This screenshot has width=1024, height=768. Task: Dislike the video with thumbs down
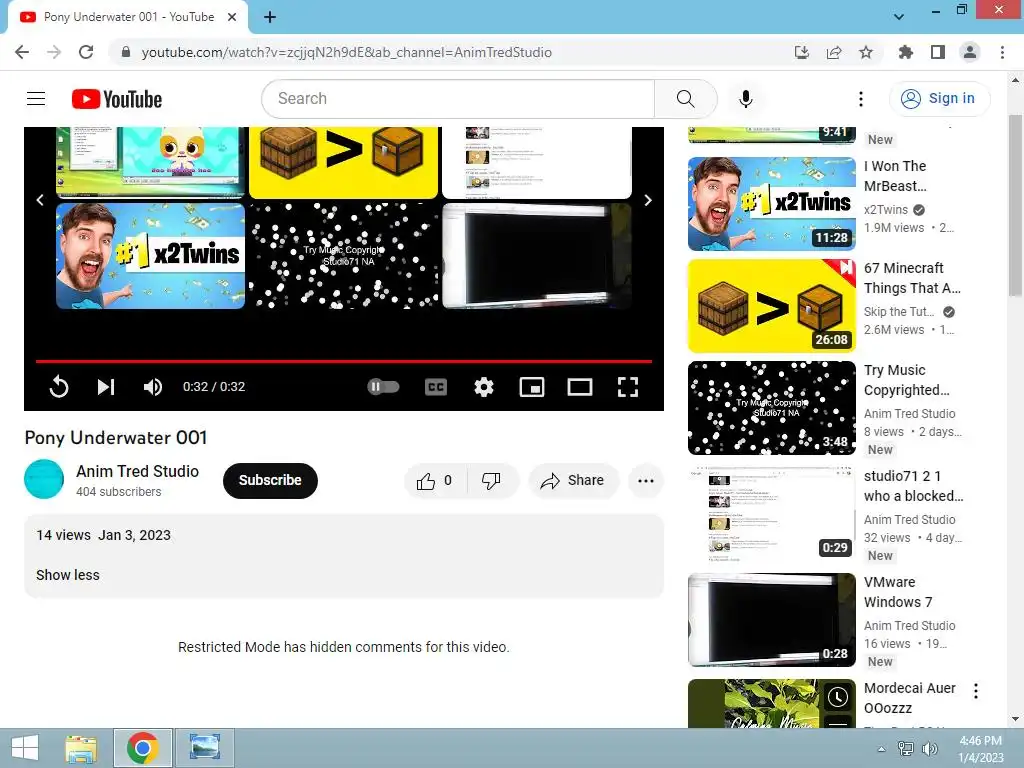coord(491,481)
